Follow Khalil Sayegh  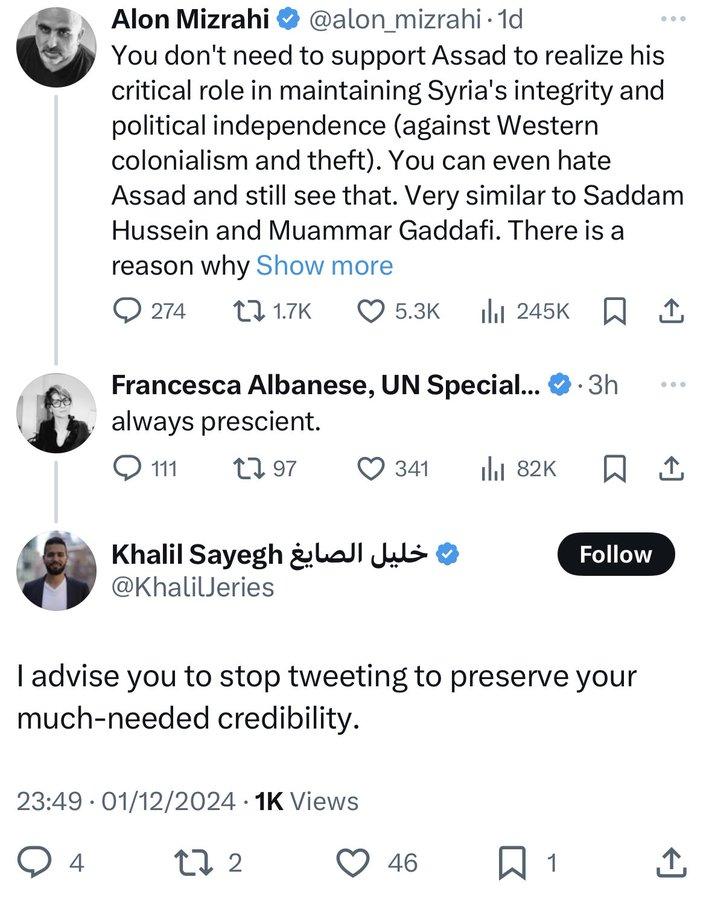tap(615, 554)
